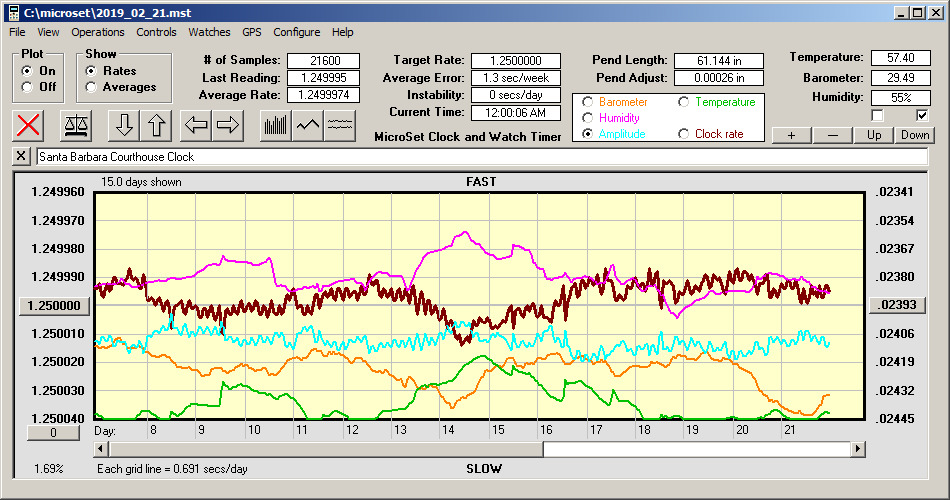Open the Operations menu
This screenshot has width=950, height=500.
pyautogui.click(x=98, y=32)
